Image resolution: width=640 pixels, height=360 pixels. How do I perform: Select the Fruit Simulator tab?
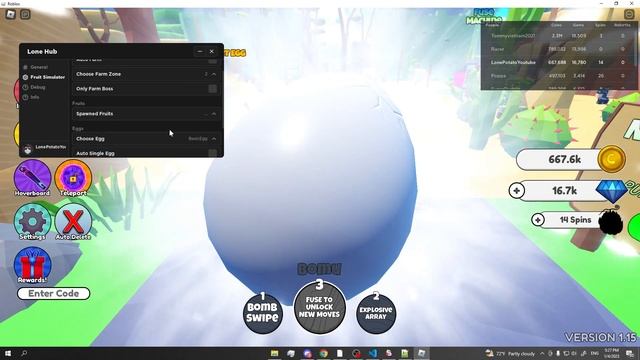point(44,77)
